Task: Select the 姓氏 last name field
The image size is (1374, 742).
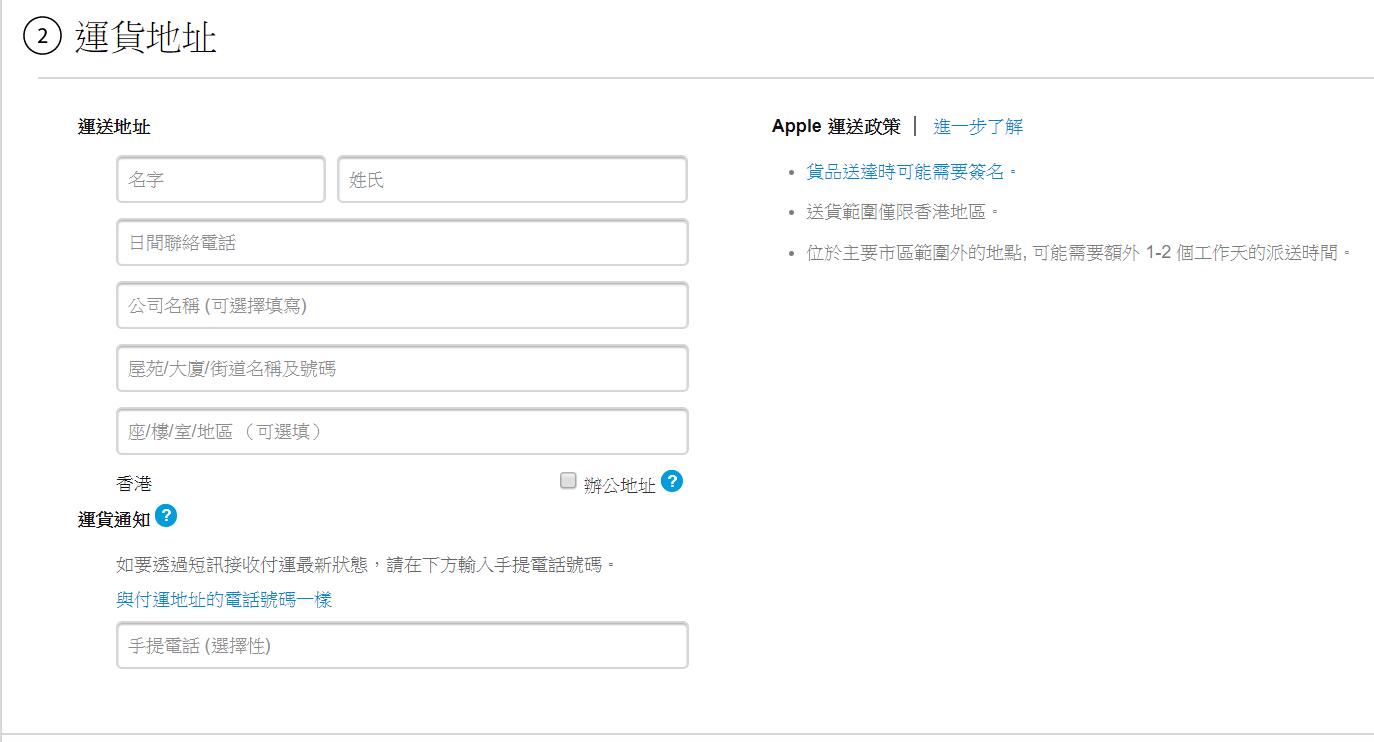Action: 511,180
